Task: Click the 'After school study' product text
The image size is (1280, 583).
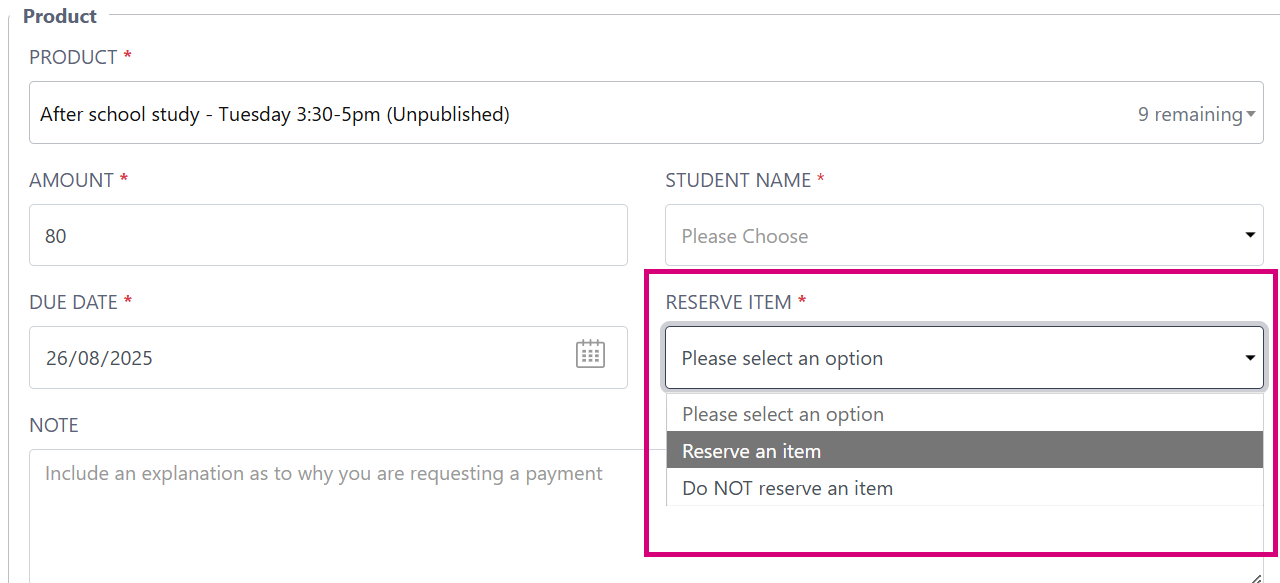Action: point(275,115)
